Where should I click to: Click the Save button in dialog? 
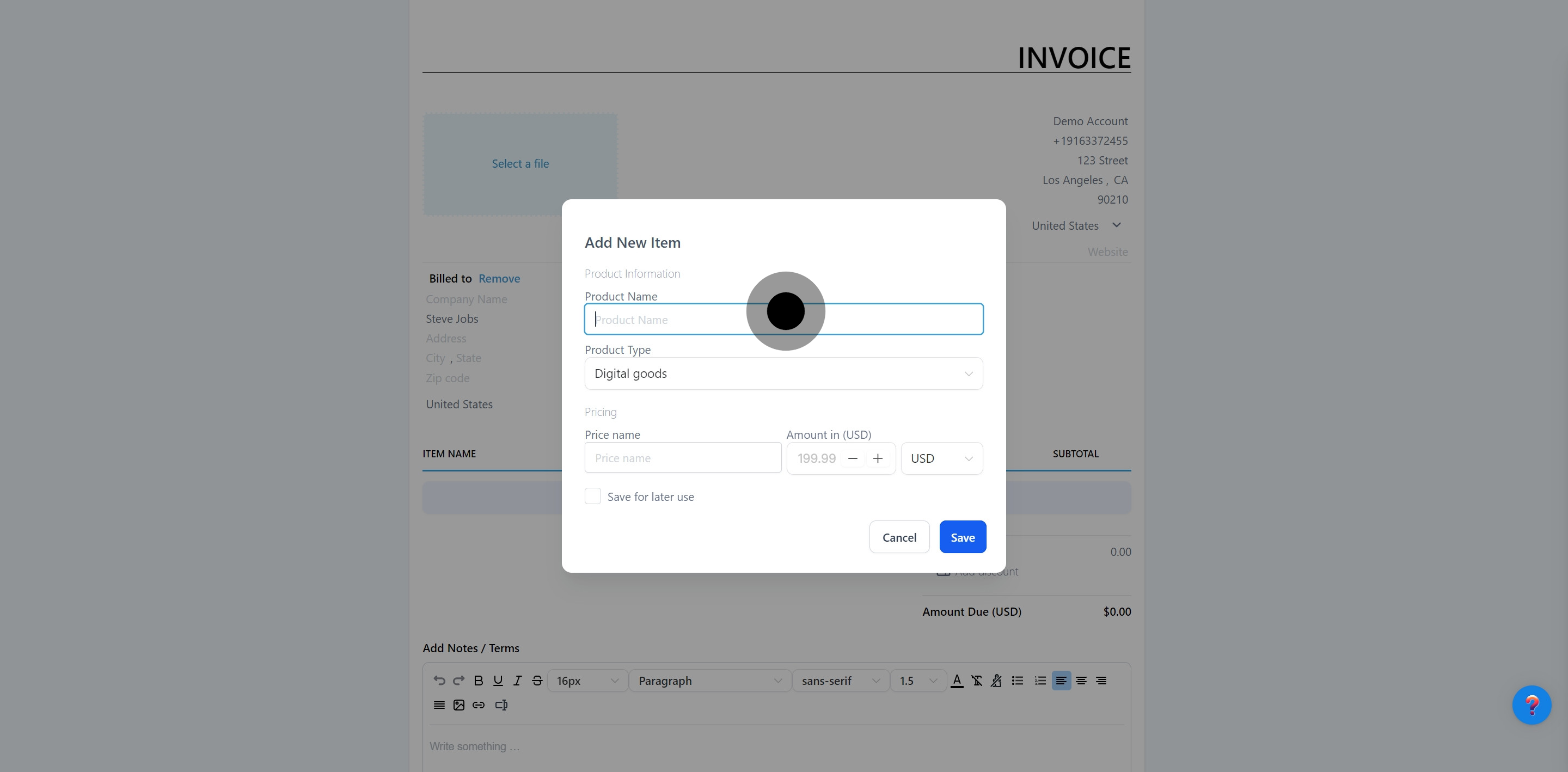pyautogui.click(x=963, y=537)
